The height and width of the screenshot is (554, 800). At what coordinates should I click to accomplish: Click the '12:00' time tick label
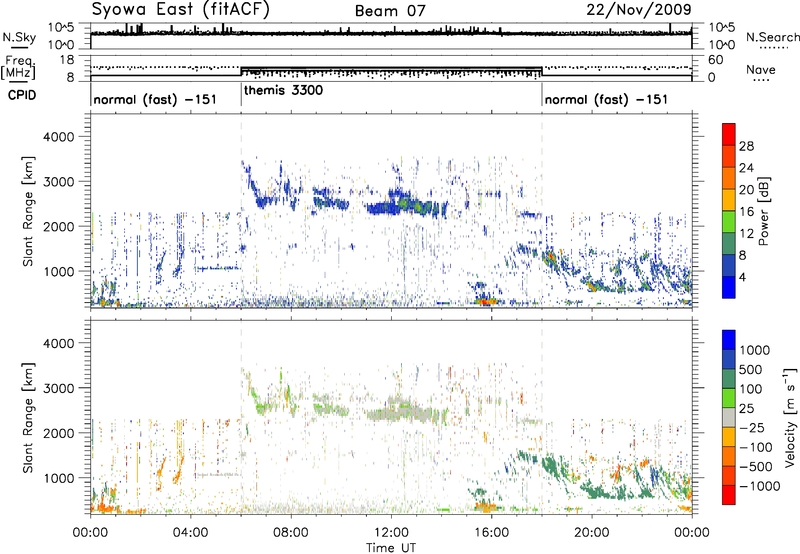pyautogui.click(x=391, y=533)
